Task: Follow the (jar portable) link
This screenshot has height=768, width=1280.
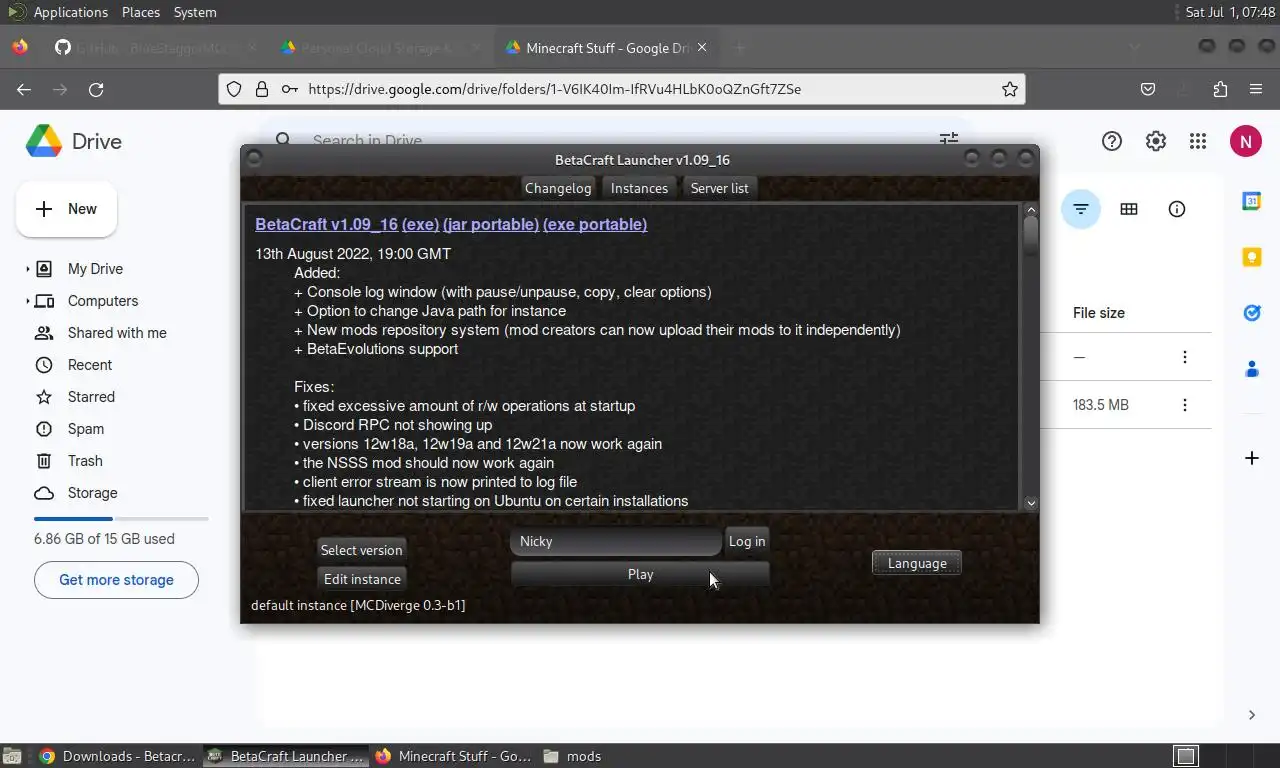Action: (x=491, y=224)
